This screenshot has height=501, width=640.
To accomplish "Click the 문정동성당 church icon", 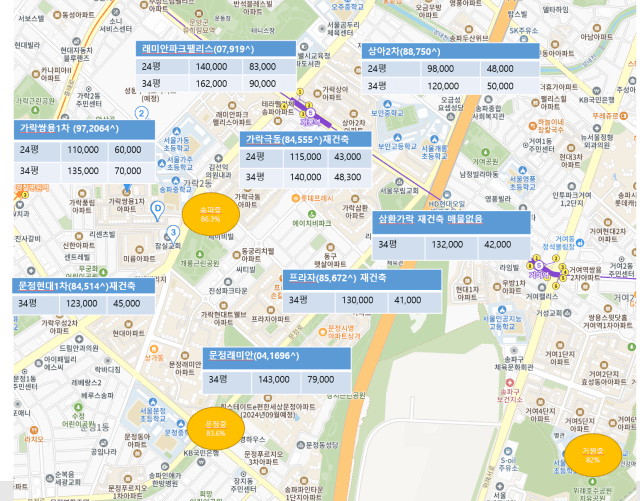I will [300, 445].
